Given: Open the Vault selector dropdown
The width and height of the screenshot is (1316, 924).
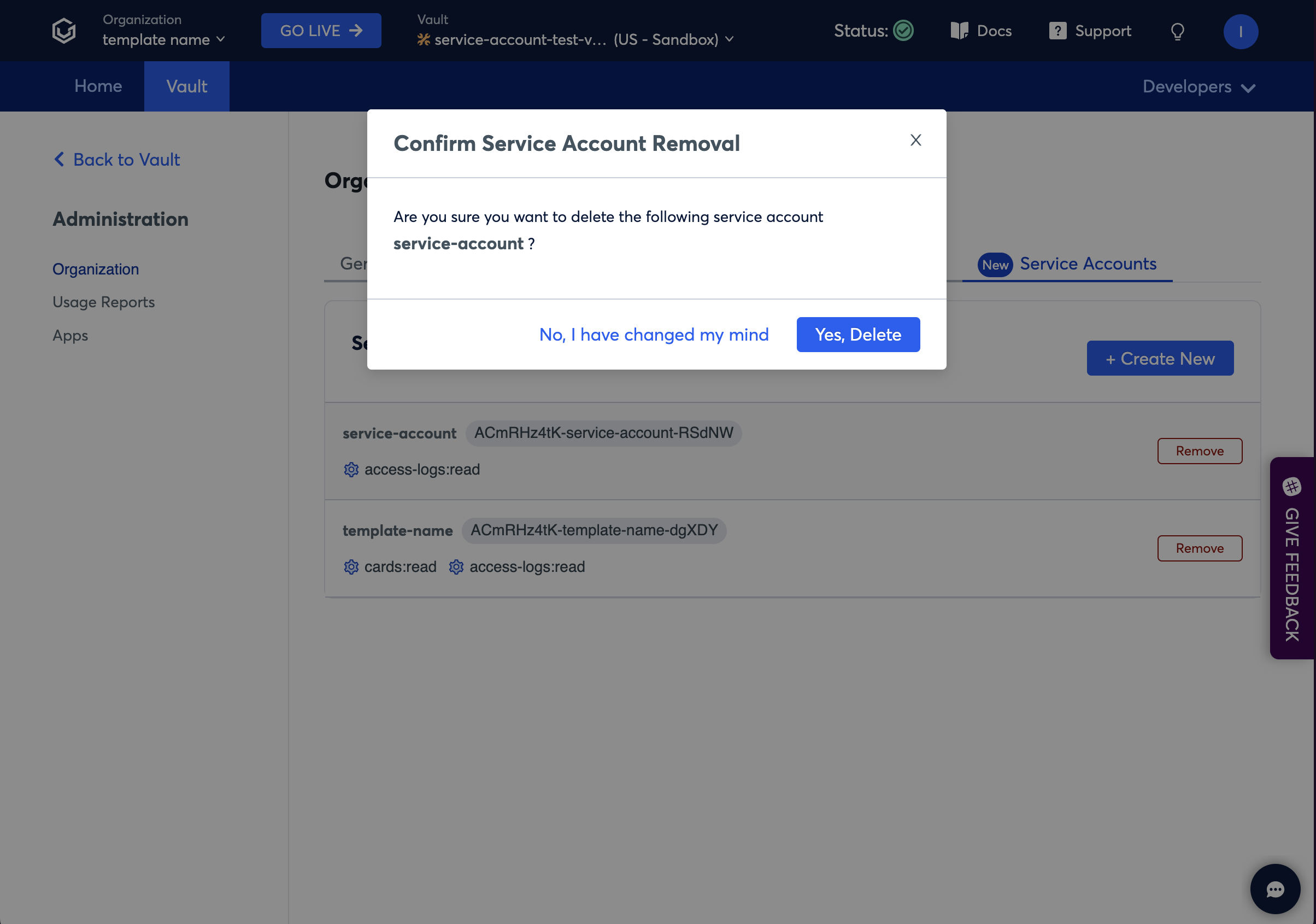Looking at the screenshot, I should (x=576, y=39).
